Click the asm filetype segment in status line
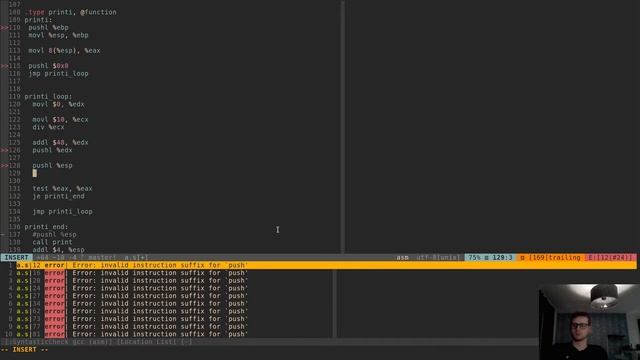640x360 pixels. click(402, 258)
